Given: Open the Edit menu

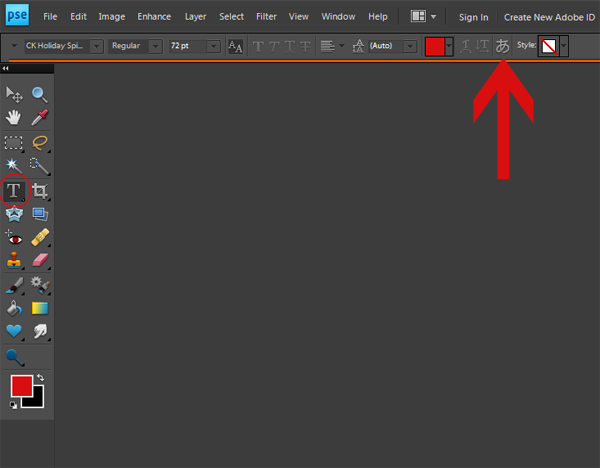Looking at the screenshot, I should (x=78, y=17).
